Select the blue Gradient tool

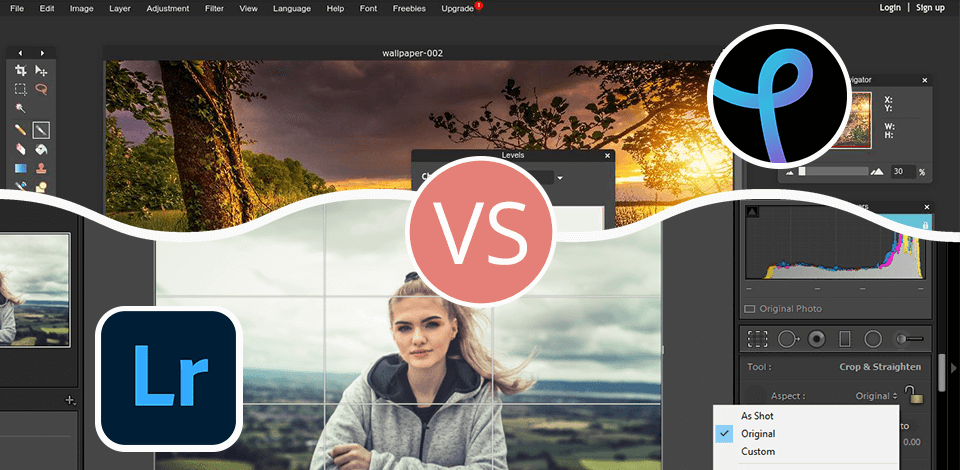[x=21, y=168]
